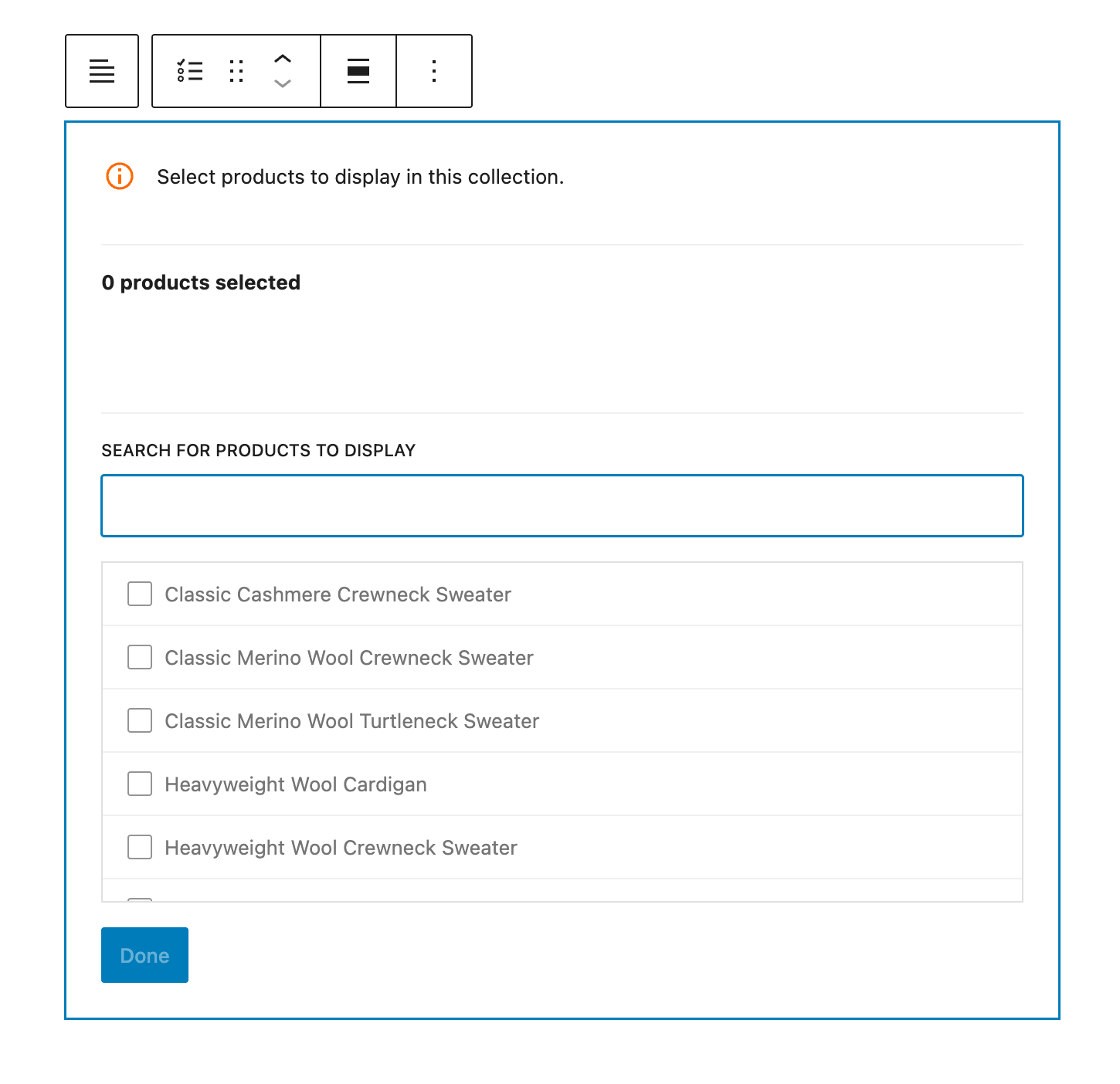Enable the Heavyweight Wool Cardigan checkbox

tap(140, 784)
